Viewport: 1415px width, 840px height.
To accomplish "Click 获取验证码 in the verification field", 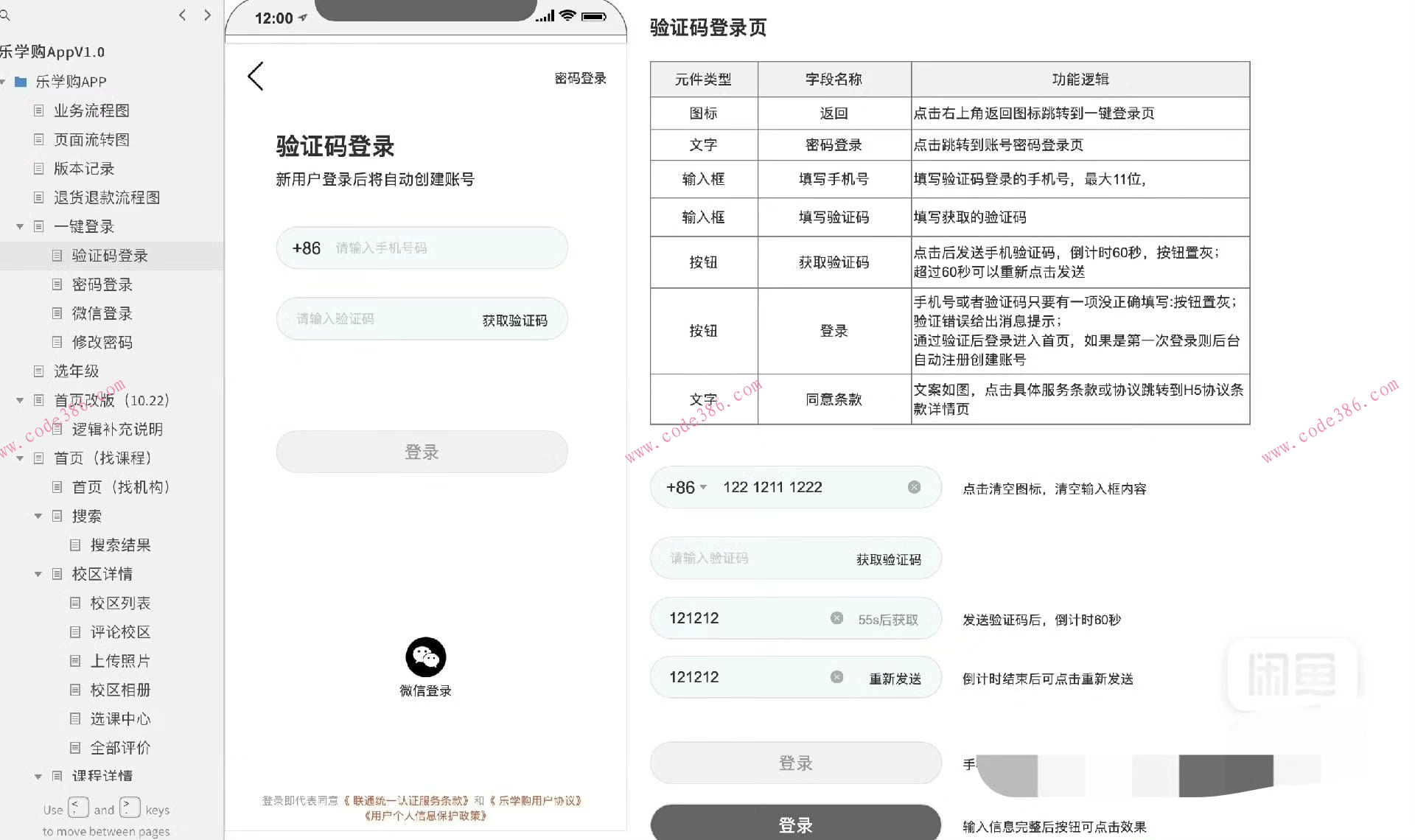I will (x=516, y=319).
